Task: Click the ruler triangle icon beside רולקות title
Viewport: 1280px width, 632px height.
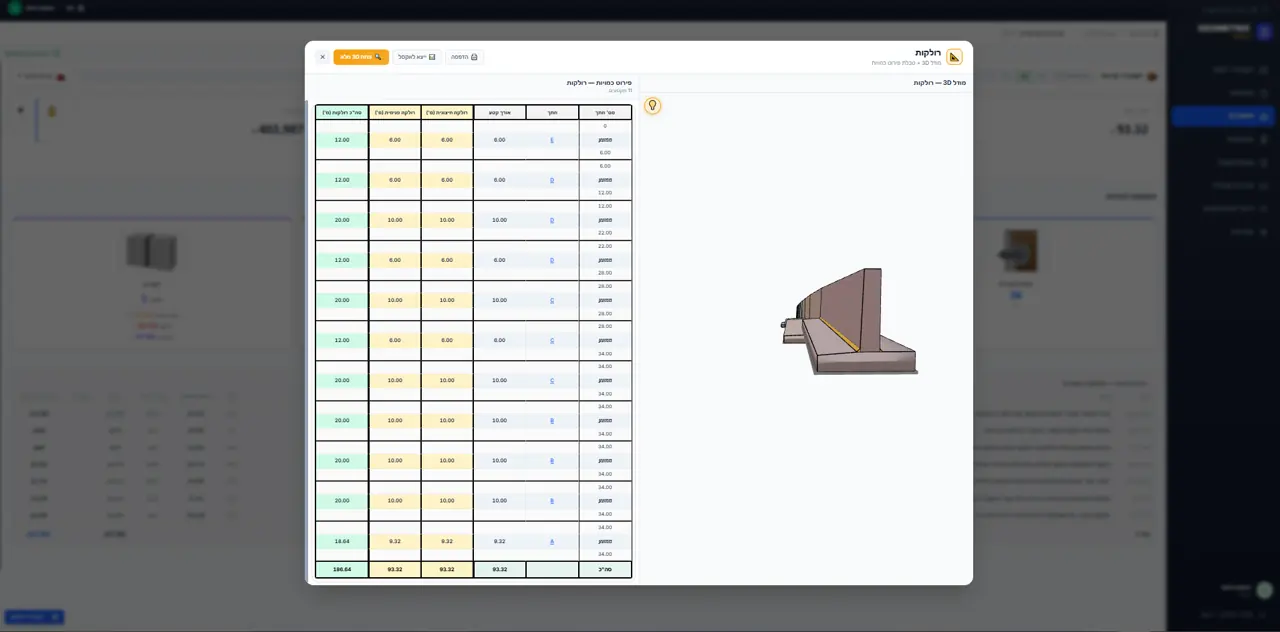Action: pos(954,57)
